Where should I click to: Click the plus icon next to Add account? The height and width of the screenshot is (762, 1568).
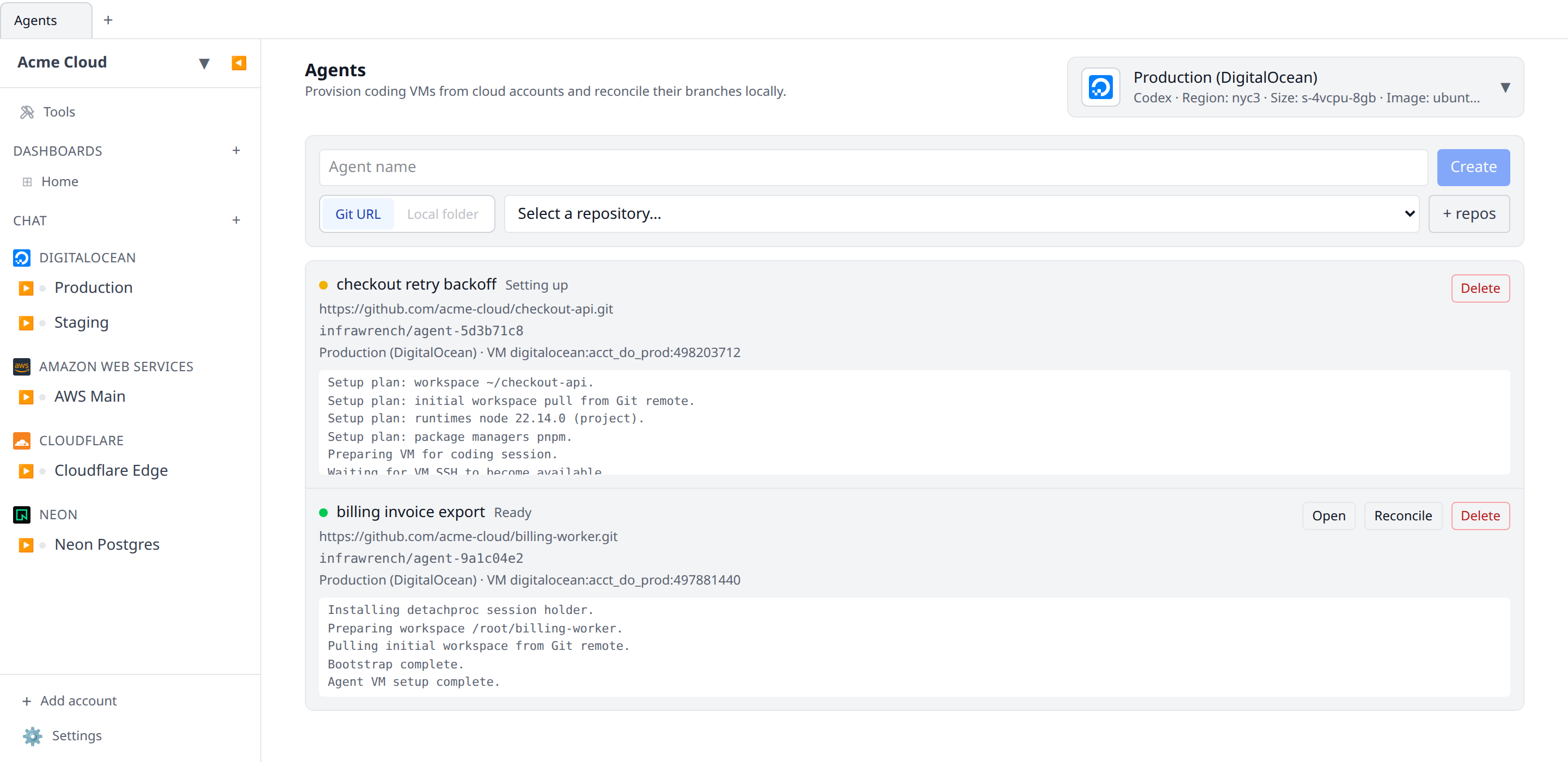click(x=26, y=701)
